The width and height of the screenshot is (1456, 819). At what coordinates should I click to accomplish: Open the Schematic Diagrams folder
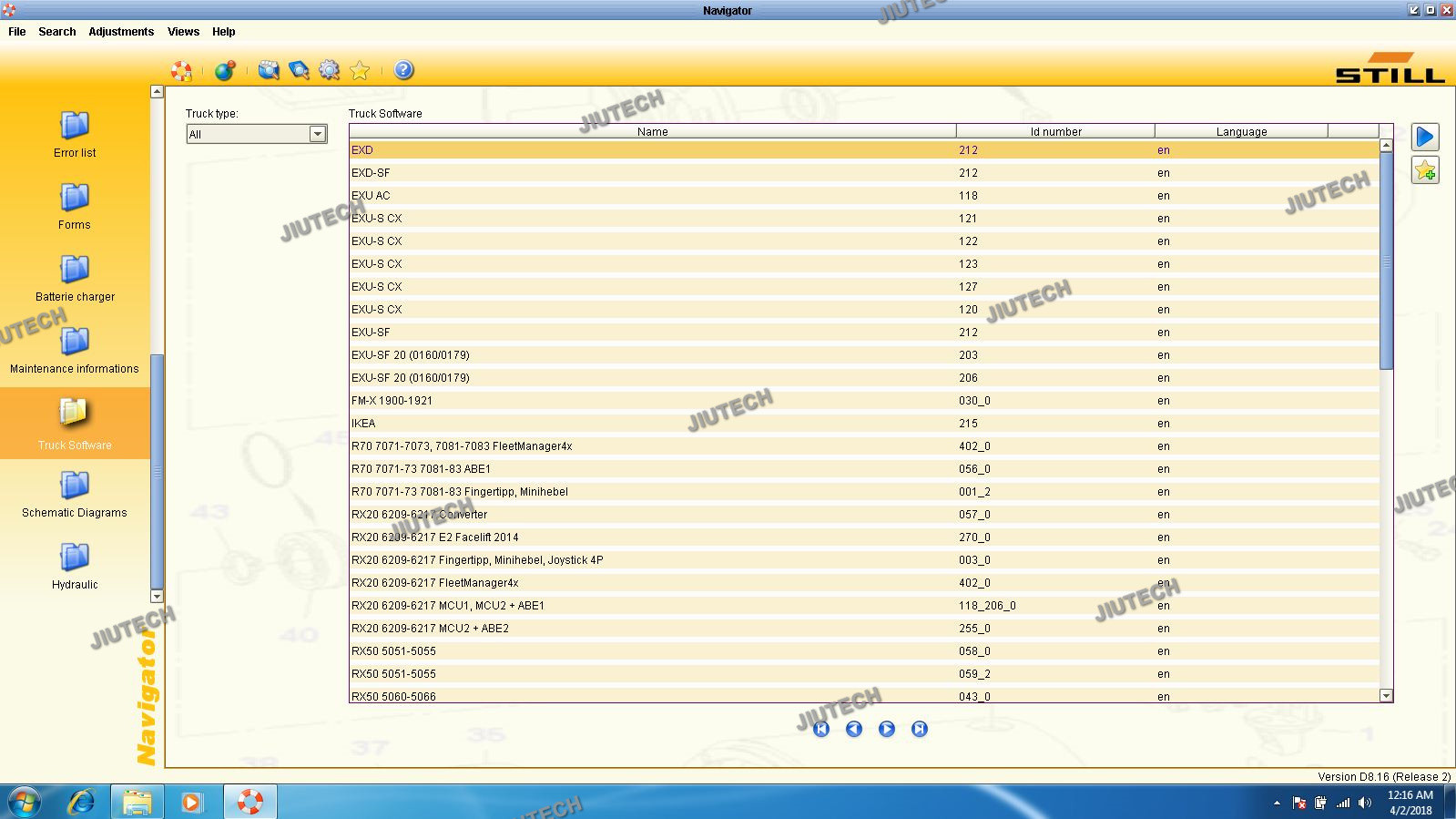[75, 494]
